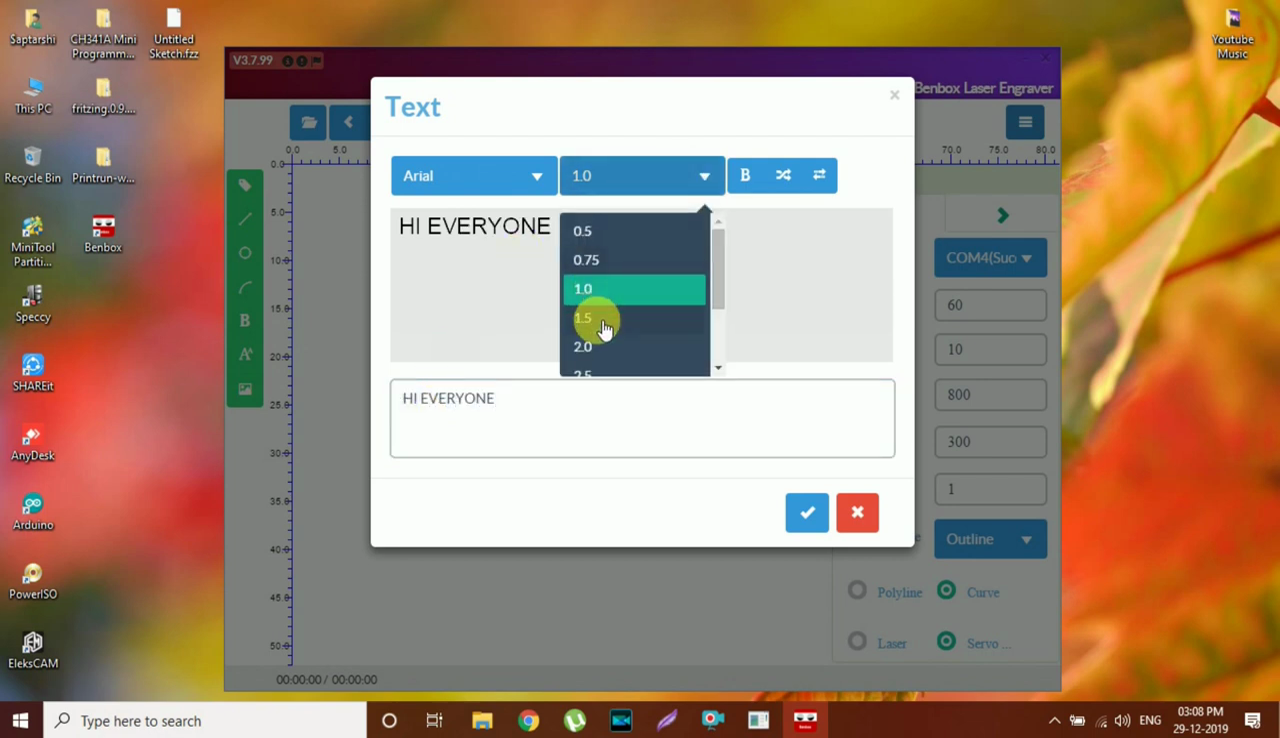Select the Servo radio button
Viewport: 1280px width, 738px height.
click(946, 641)
